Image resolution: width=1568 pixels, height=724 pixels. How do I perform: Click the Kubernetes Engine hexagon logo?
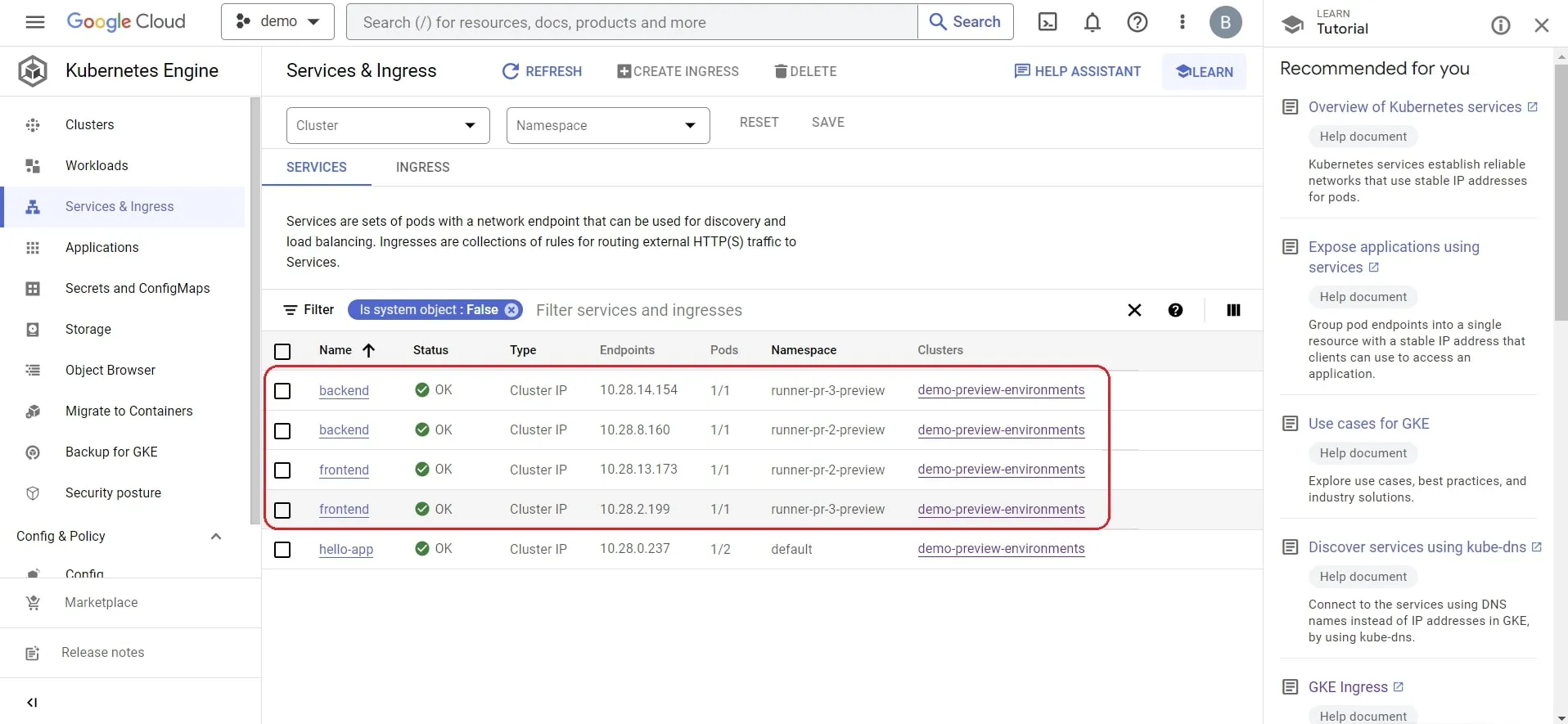point(33,71)
